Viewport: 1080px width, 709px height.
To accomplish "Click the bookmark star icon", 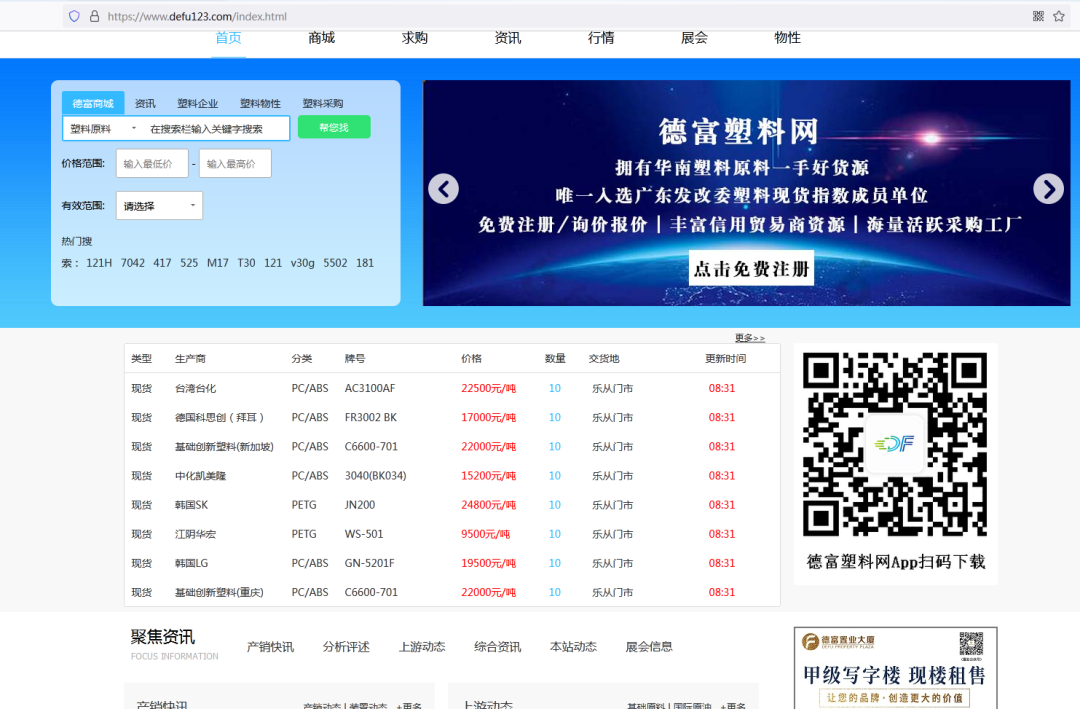I will point(1059,15).
